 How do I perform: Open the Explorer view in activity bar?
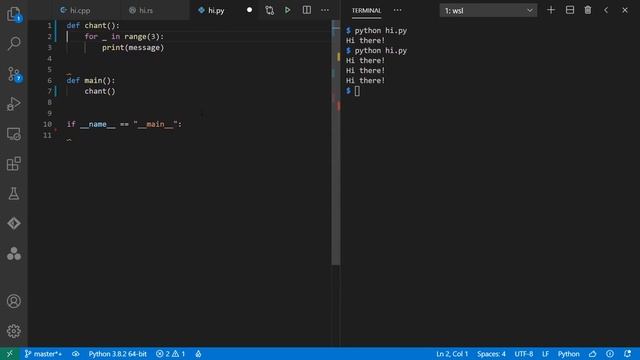point(14,14)
